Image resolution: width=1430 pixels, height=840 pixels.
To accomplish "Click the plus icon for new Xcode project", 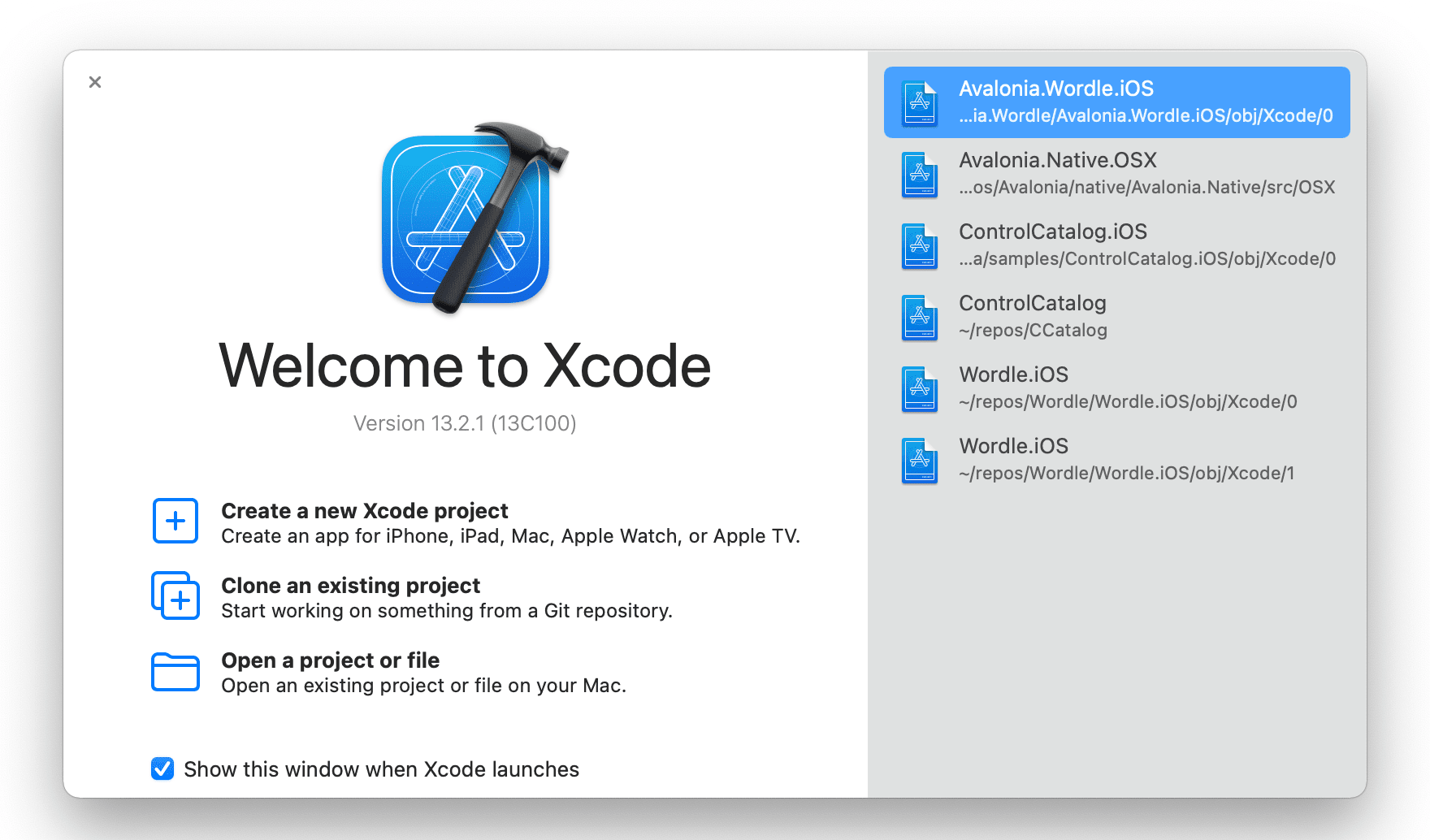I will click(x=175, y=521).
